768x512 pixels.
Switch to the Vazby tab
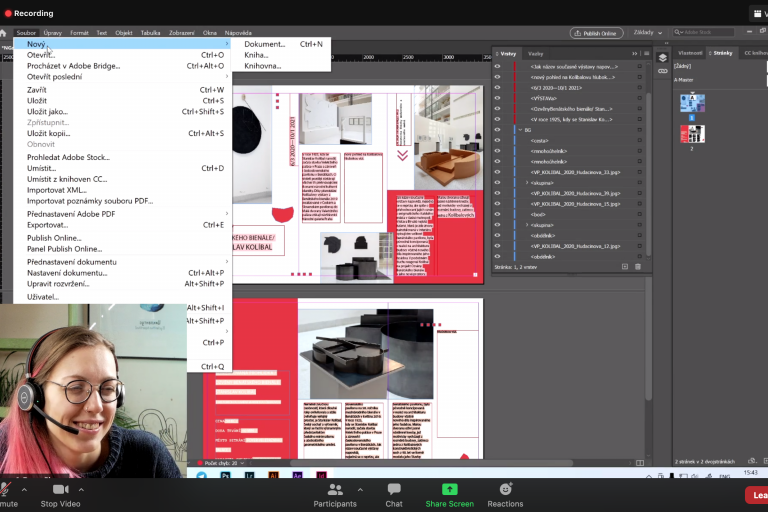pos(535,54)
